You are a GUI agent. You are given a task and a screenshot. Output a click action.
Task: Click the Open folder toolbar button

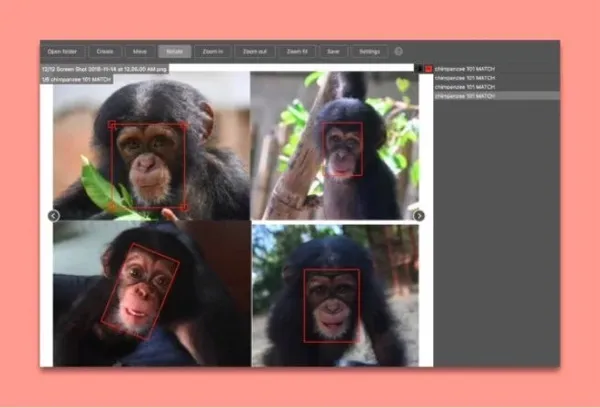62,51
